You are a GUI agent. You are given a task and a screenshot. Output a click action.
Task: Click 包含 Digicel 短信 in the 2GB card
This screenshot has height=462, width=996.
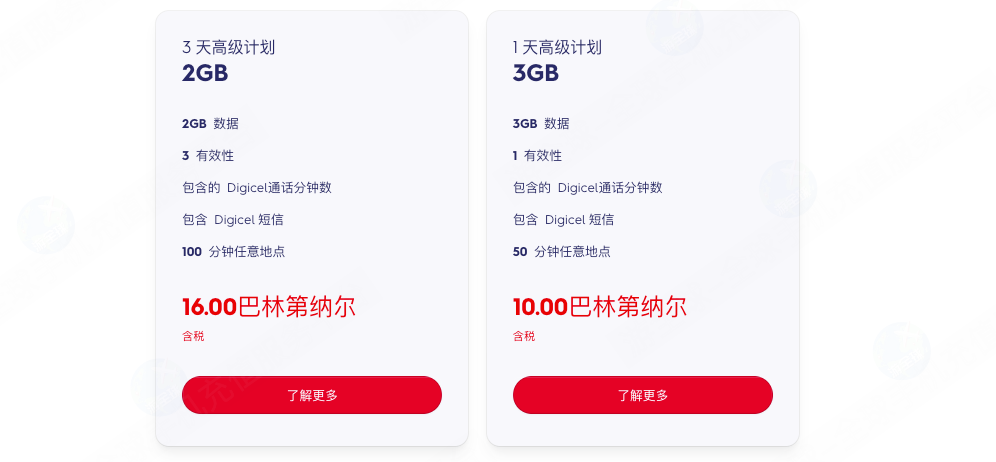[239, 220]
